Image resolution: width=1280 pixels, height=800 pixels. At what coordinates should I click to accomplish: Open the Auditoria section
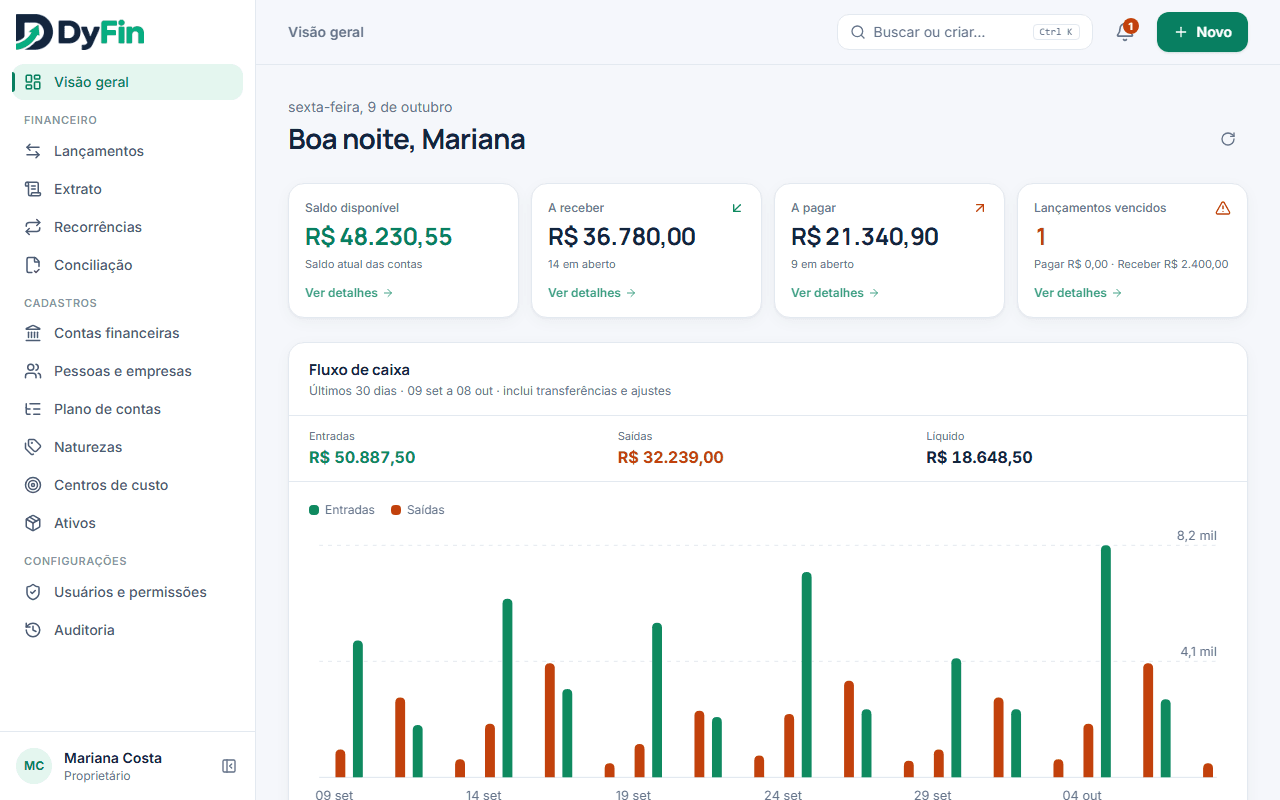128,630
